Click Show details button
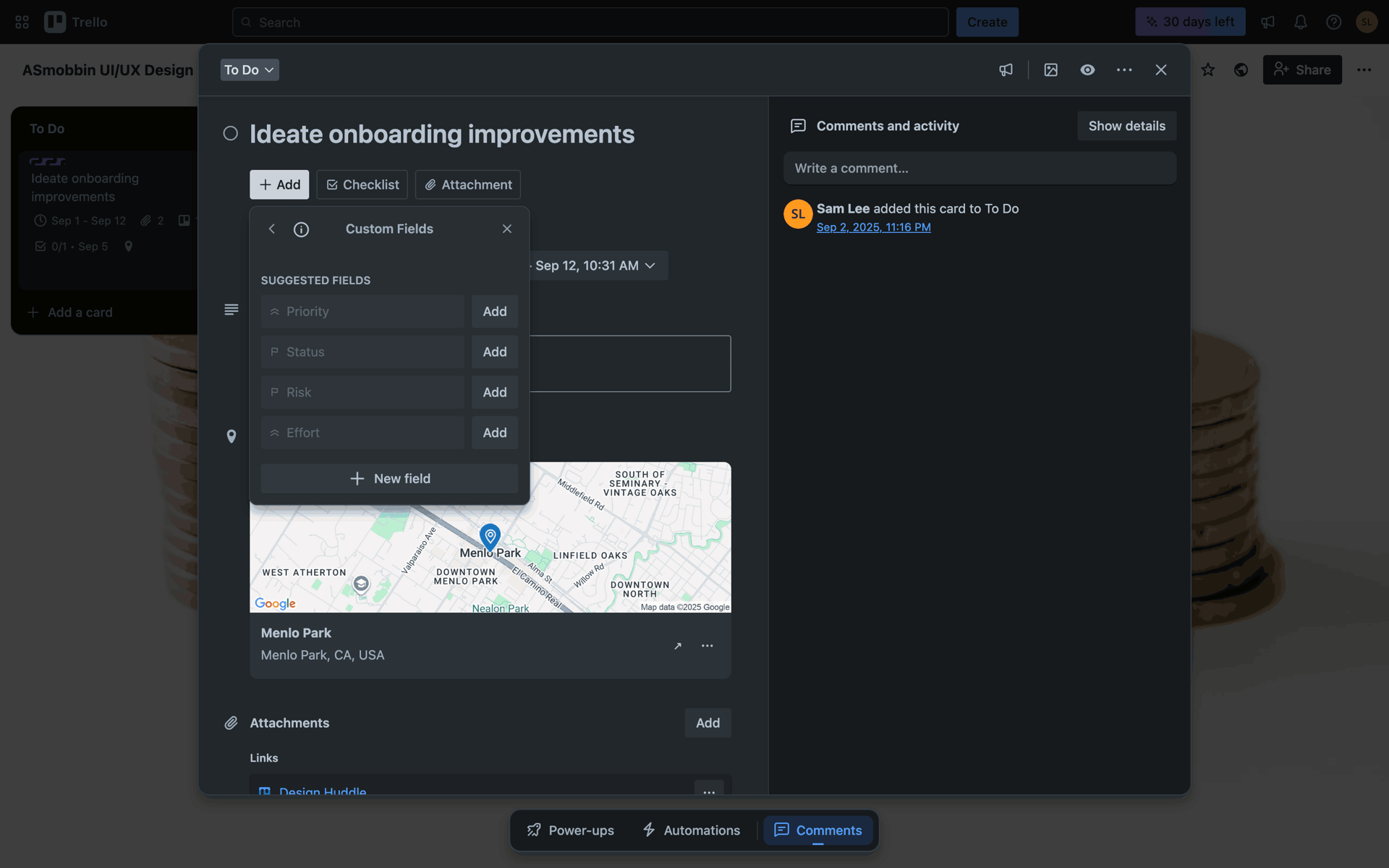 1126,126
